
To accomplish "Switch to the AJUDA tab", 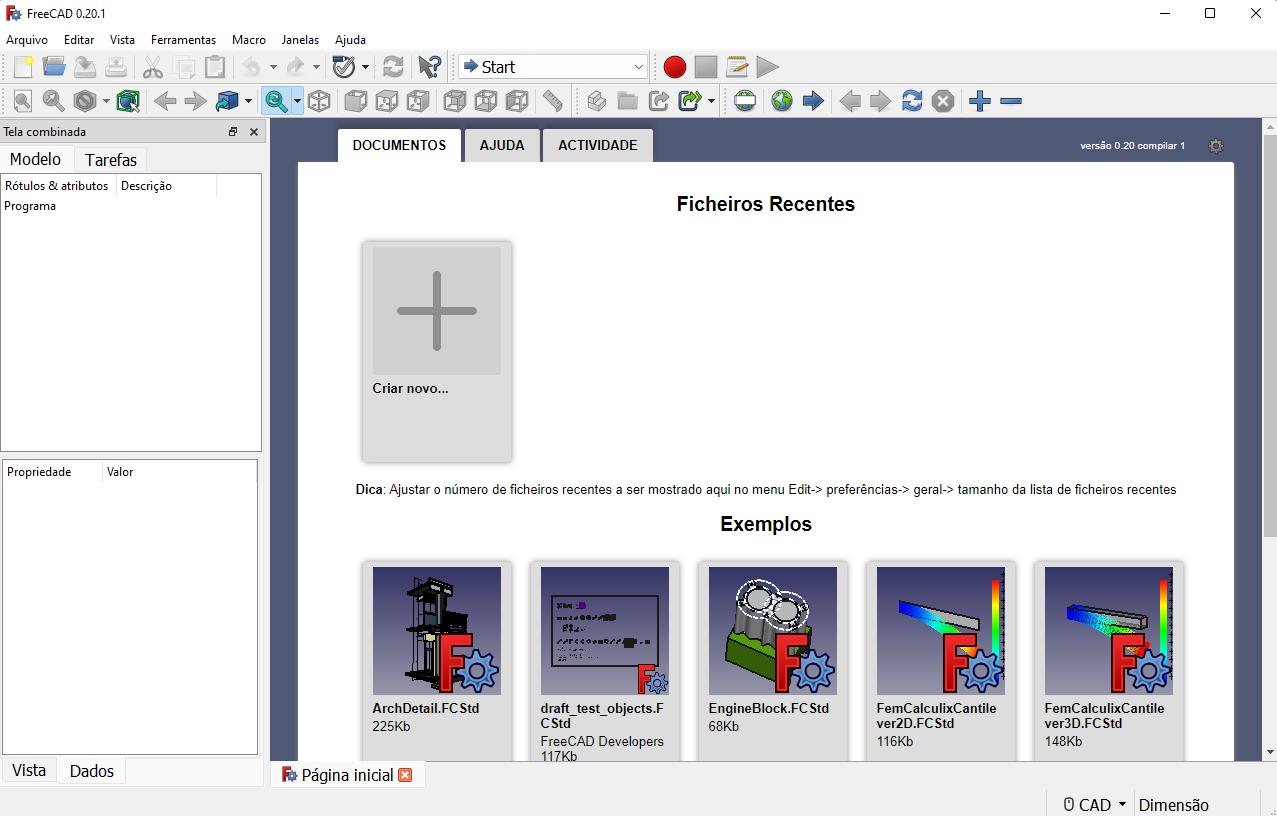I will click(x=501, y=145).
